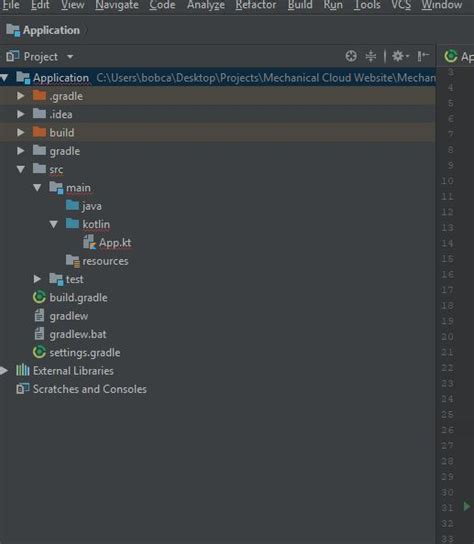
Task: Select the Application project root row
Action: (218, 78)
